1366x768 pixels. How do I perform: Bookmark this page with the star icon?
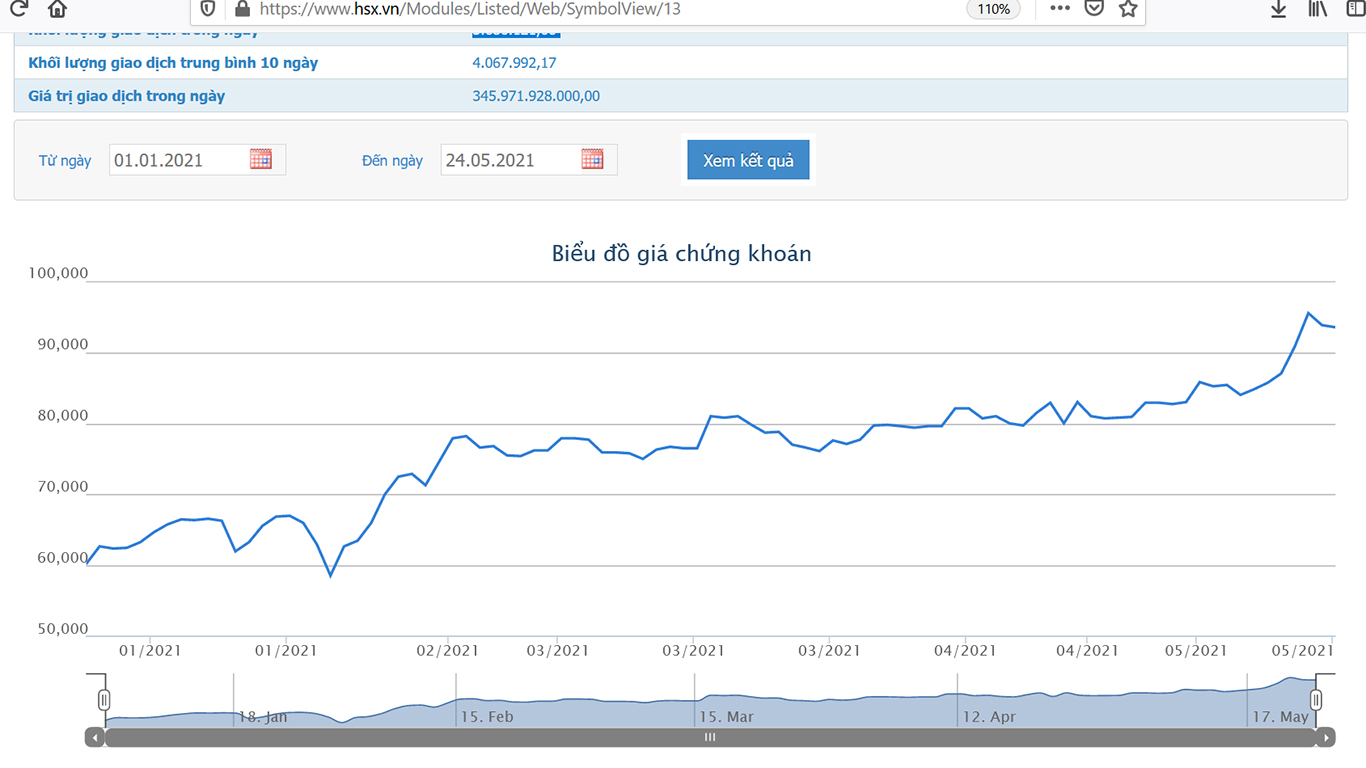coord(1128,9)
